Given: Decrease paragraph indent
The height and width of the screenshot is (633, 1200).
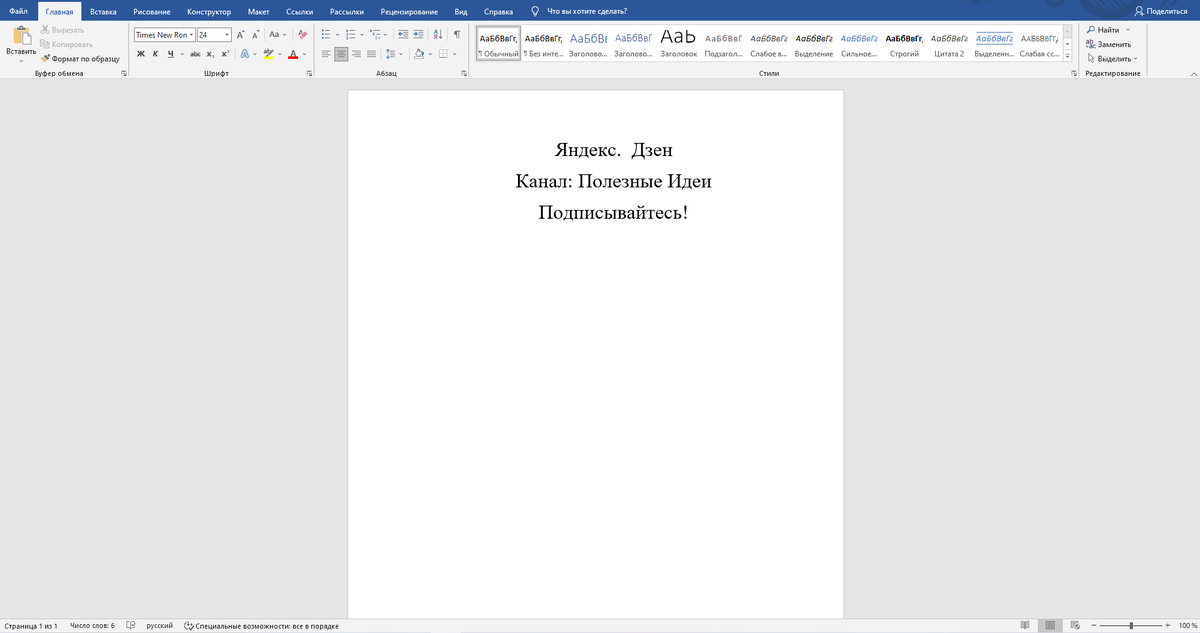Looking at the screenshot, I should point(401,34).
